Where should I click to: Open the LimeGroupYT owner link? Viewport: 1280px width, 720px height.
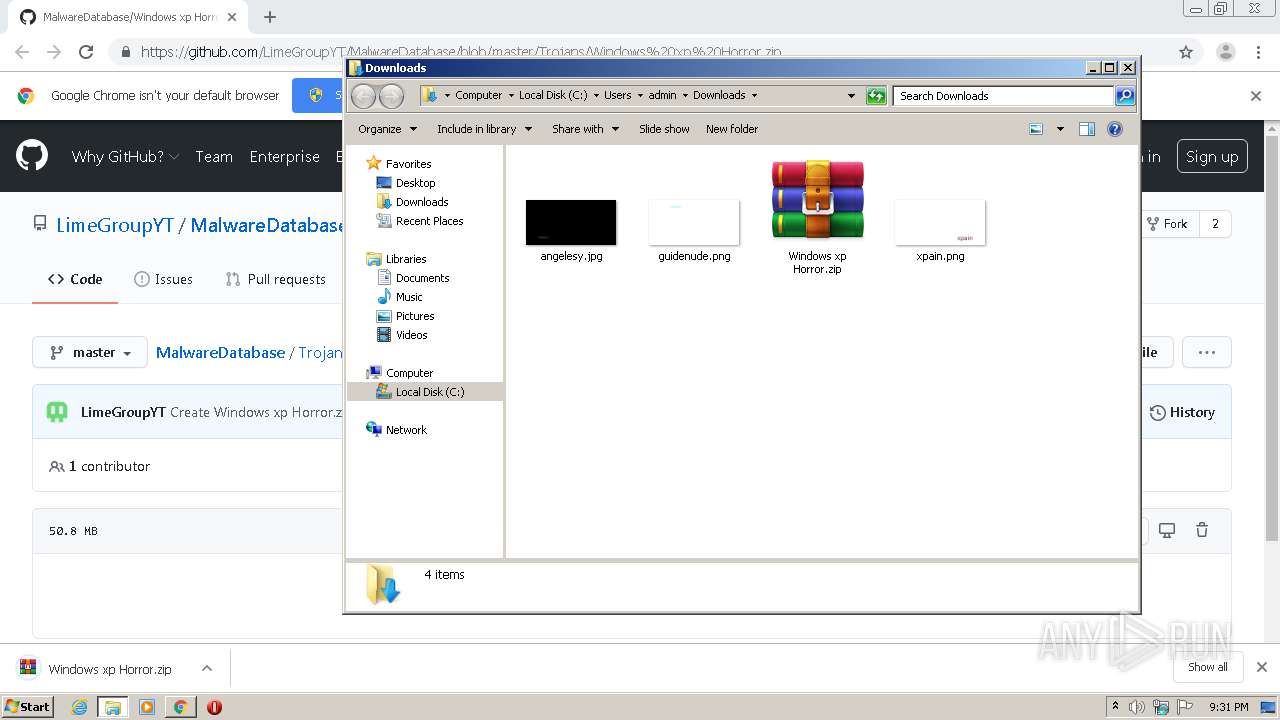[x=115, y=225]
